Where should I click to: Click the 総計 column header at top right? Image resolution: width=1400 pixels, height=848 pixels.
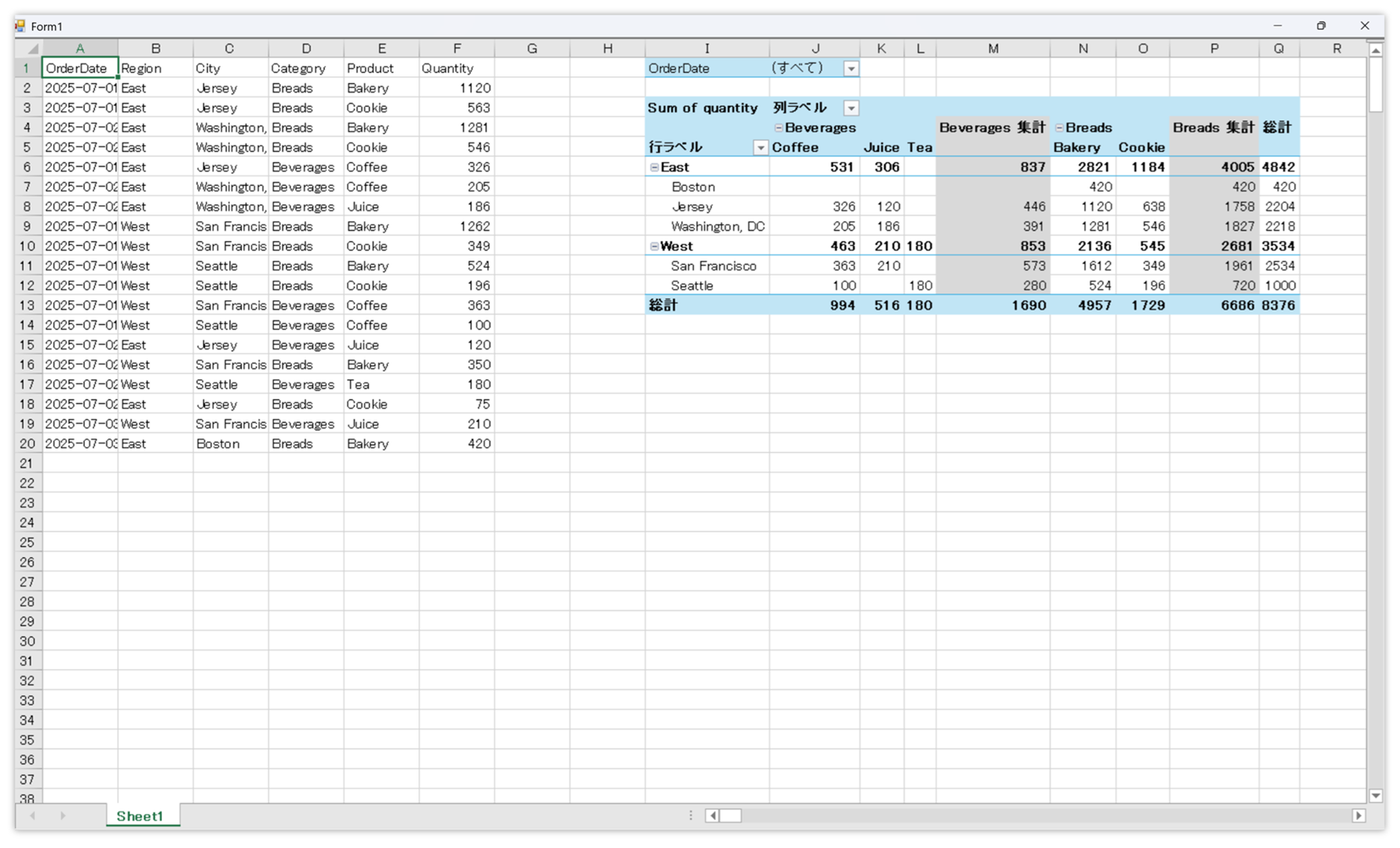pyautogui.click(x=1279, y=128)
